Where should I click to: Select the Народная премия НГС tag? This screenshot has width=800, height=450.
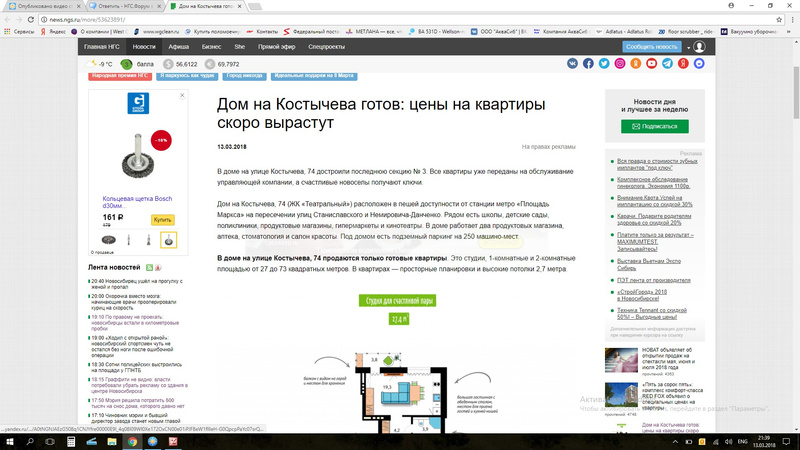[x=120, y=76]
